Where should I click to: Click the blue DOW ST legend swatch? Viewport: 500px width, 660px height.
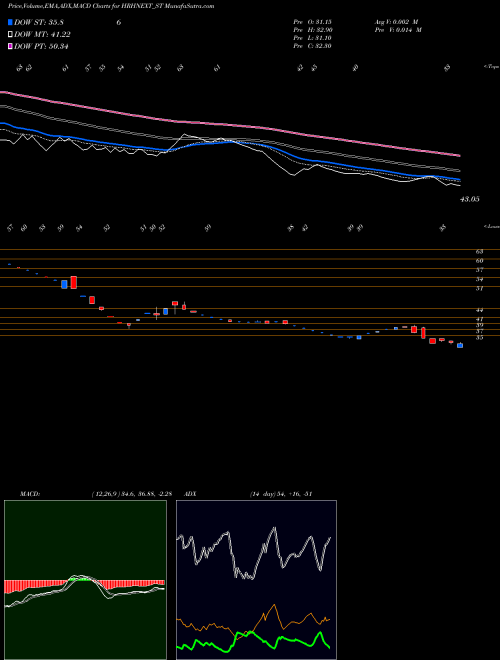click(x=10, y=22)
